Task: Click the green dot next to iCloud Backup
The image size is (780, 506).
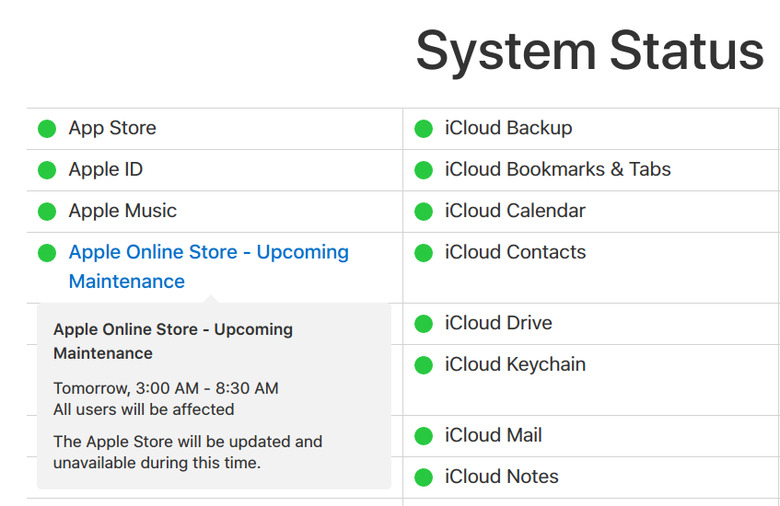Action: (x=423, y=129)
